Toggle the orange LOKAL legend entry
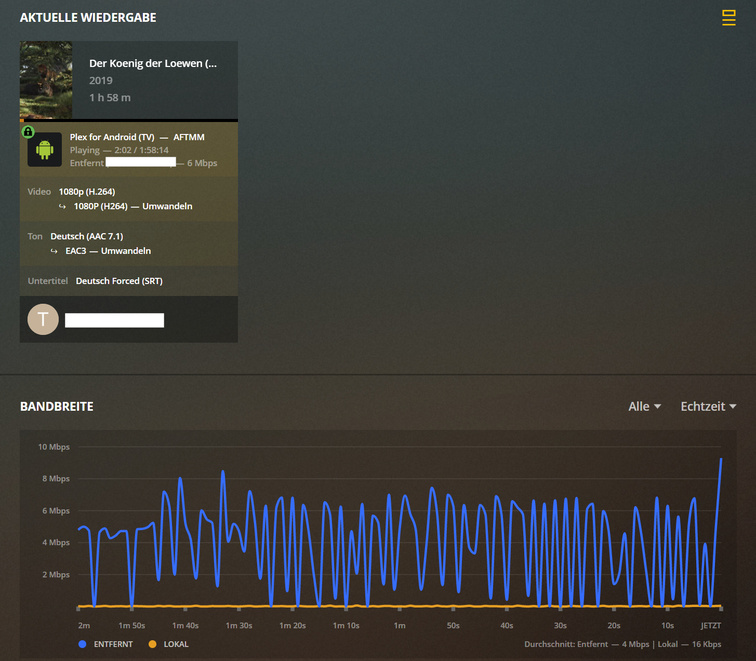The height and width of the screenshot is (661, 756). coord(169,644)
